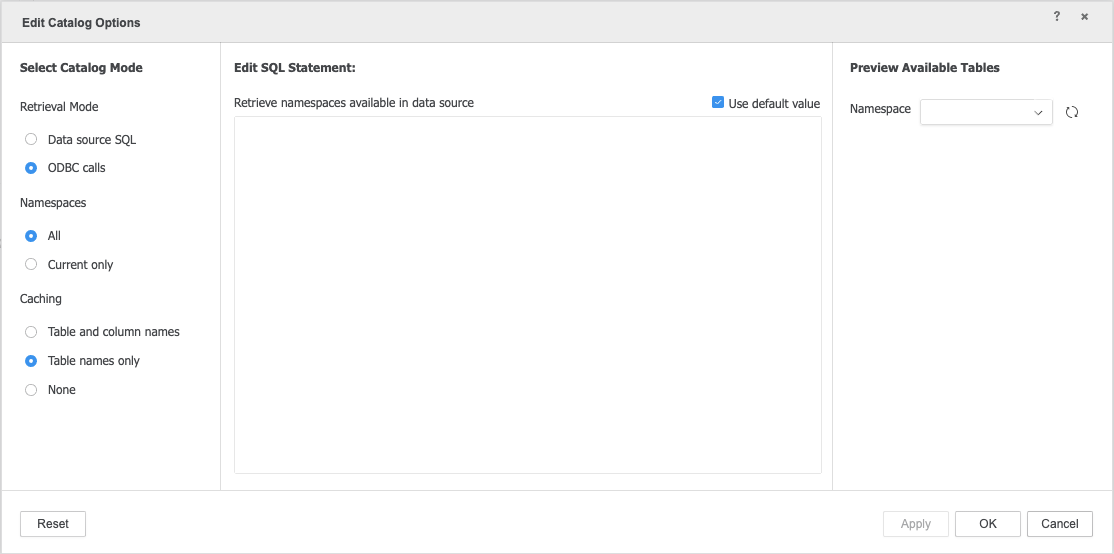This screenshot has width=1114, height=554.
Task: Refresh the namespace list with the circular arrows icon
Action: [1072, 112]
